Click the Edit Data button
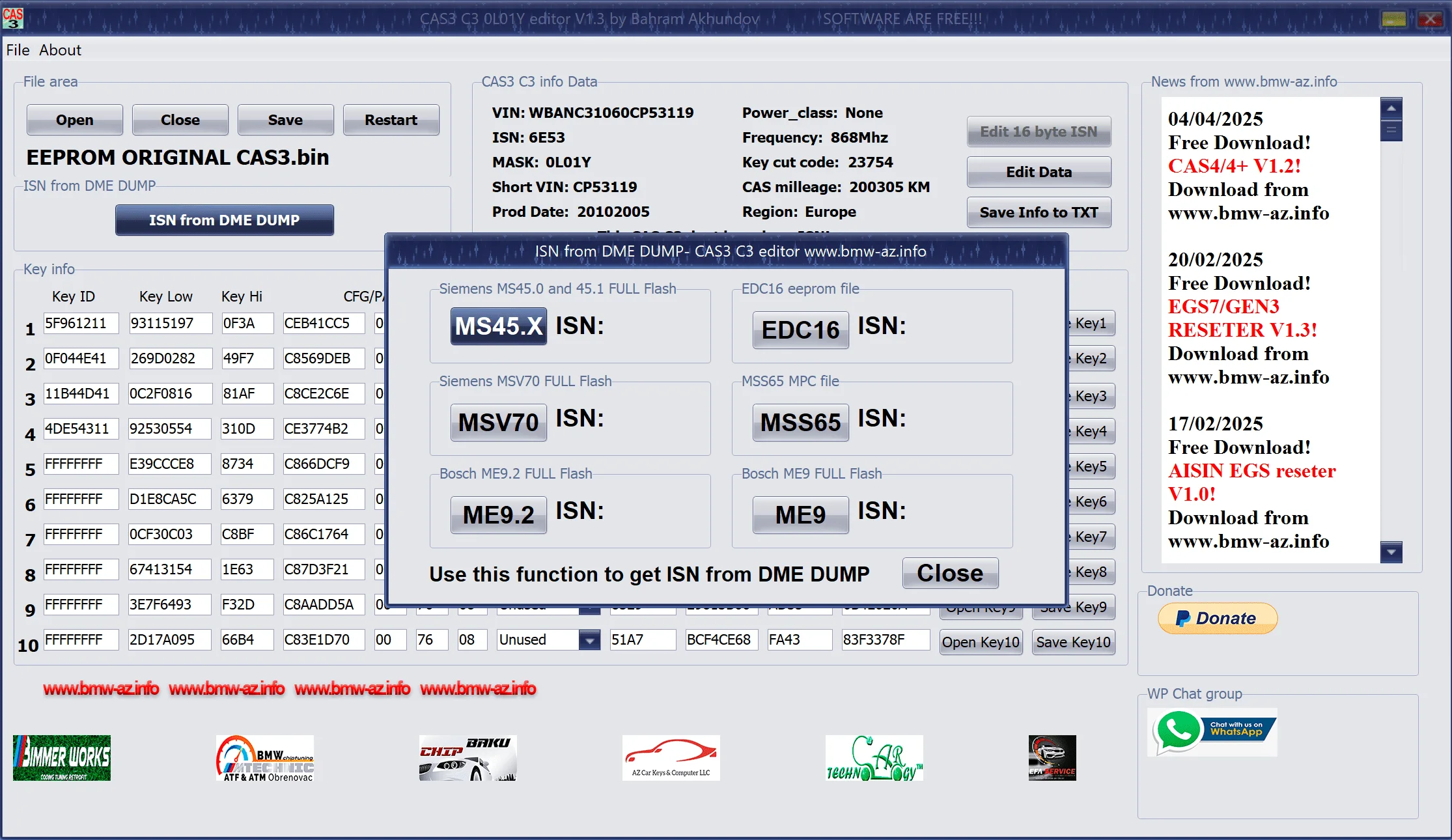1452x840 pixels. click(x=1039, y=172)
